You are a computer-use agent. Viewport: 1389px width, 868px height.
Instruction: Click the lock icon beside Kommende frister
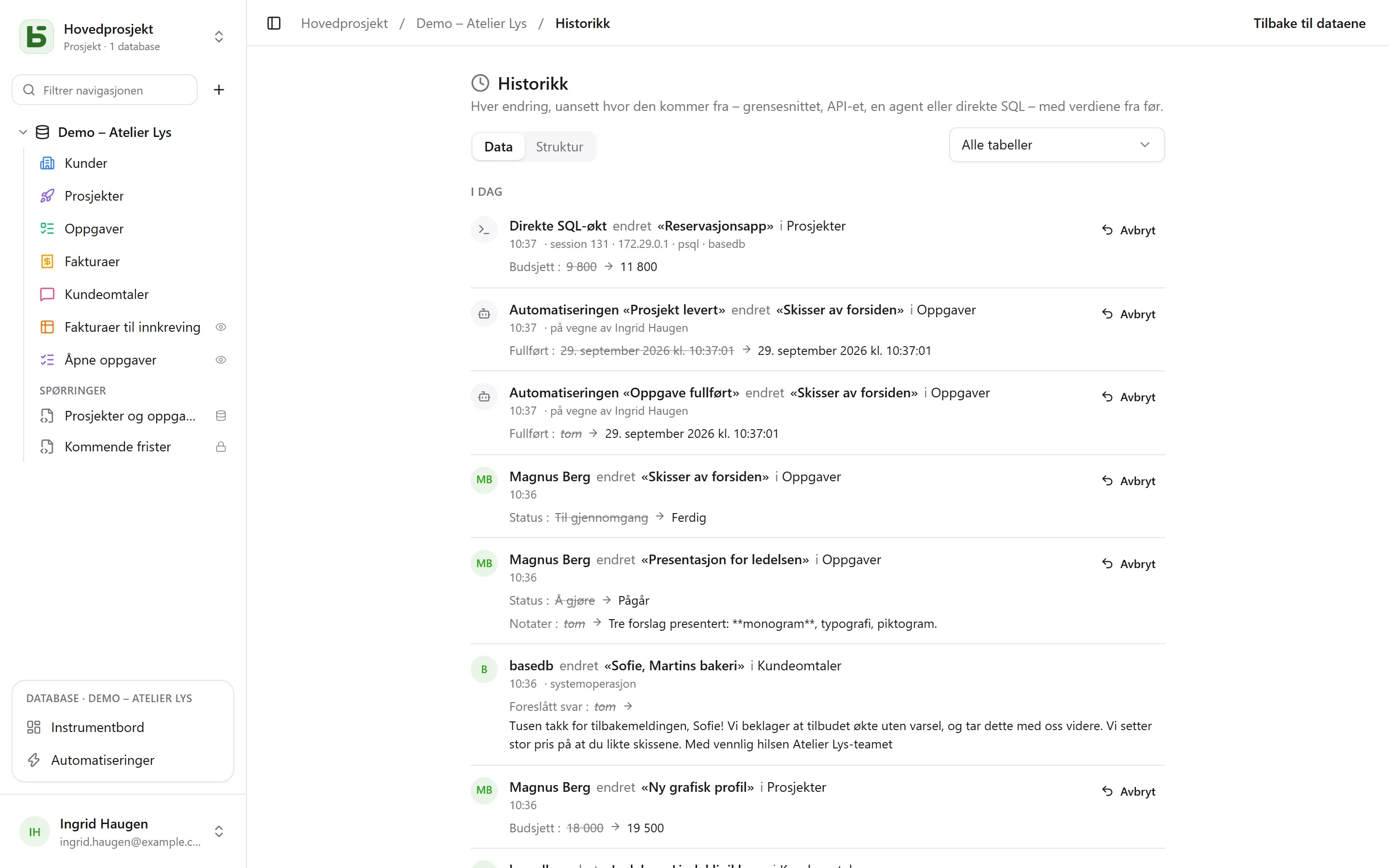point(221,447)
